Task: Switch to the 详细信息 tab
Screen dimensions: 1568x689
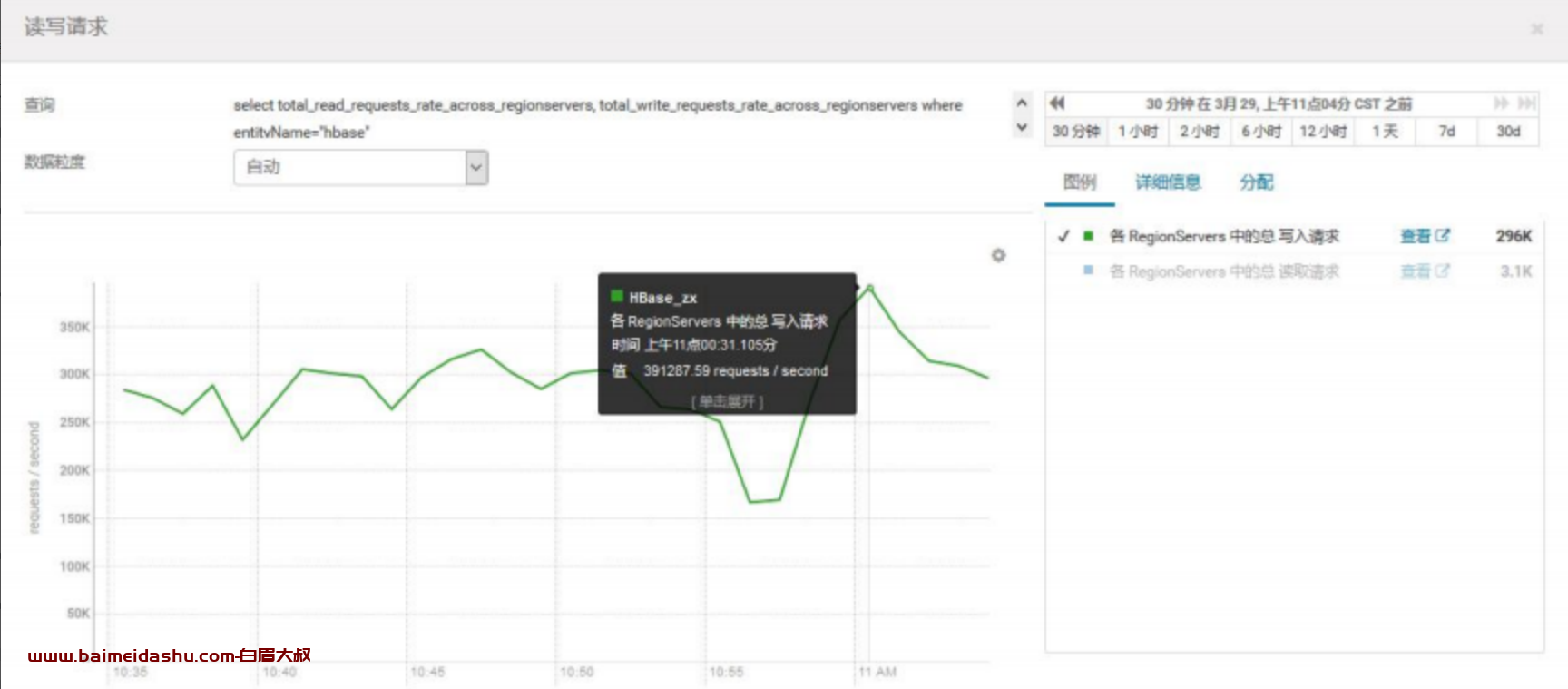Action: pyautogui.click(x=1168, y=182)
